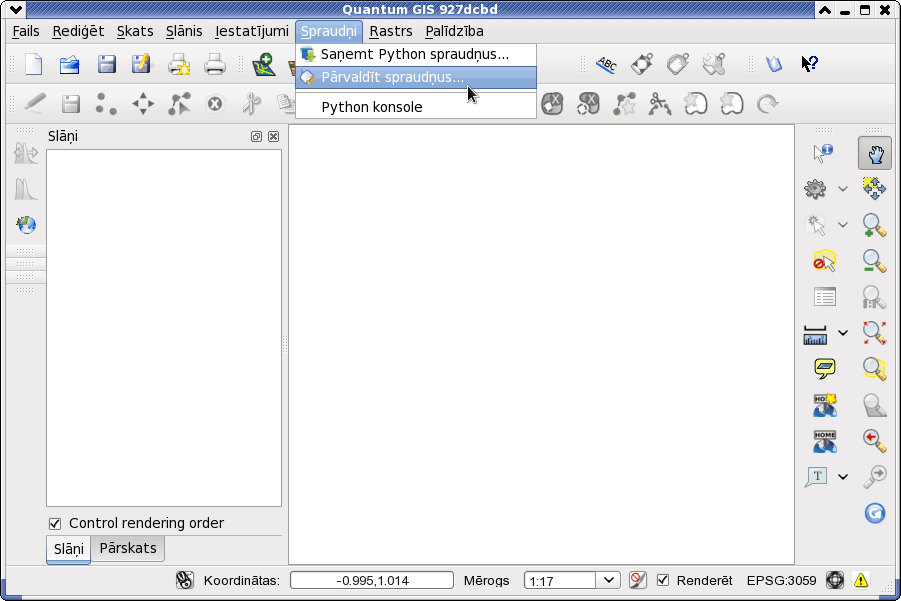
Task: Click the Deselect Features icon
Action: click(824, 261)
